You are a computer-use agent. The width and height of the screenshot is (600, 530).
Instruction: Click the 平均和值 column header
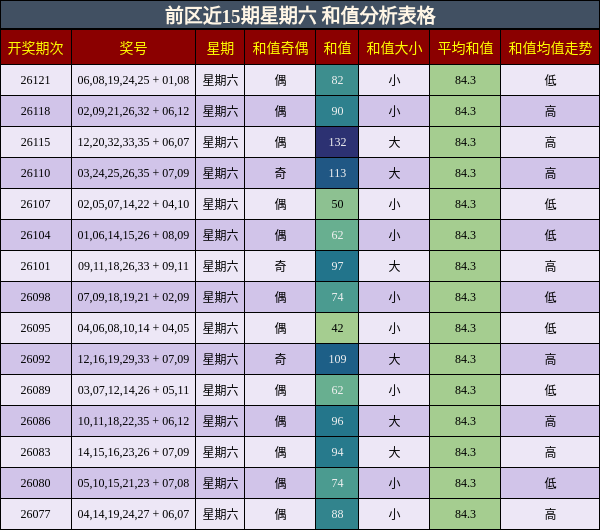465,48
